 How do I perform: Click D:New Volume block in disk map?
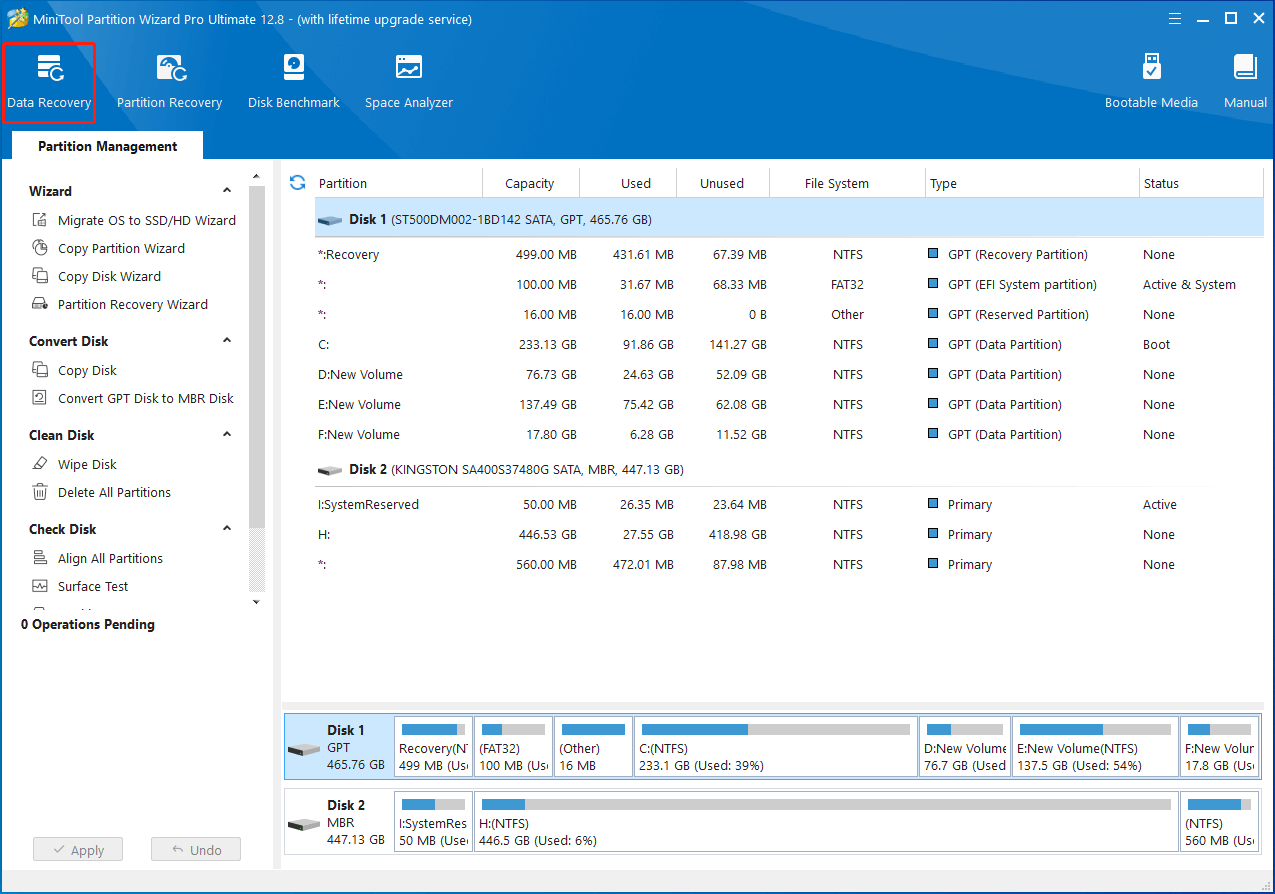[964, 747]
